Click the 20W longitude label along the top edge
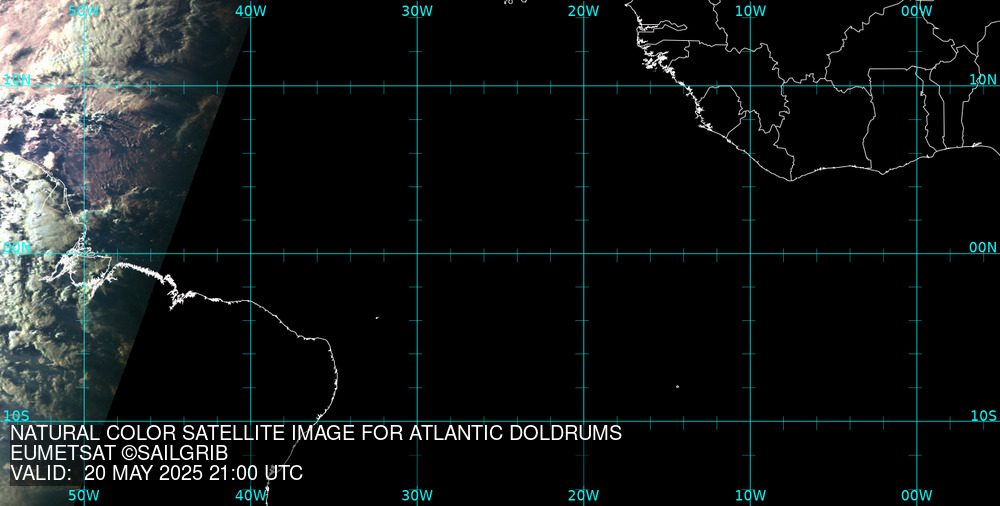This screenshot has height=506, width=1000. 584,11
